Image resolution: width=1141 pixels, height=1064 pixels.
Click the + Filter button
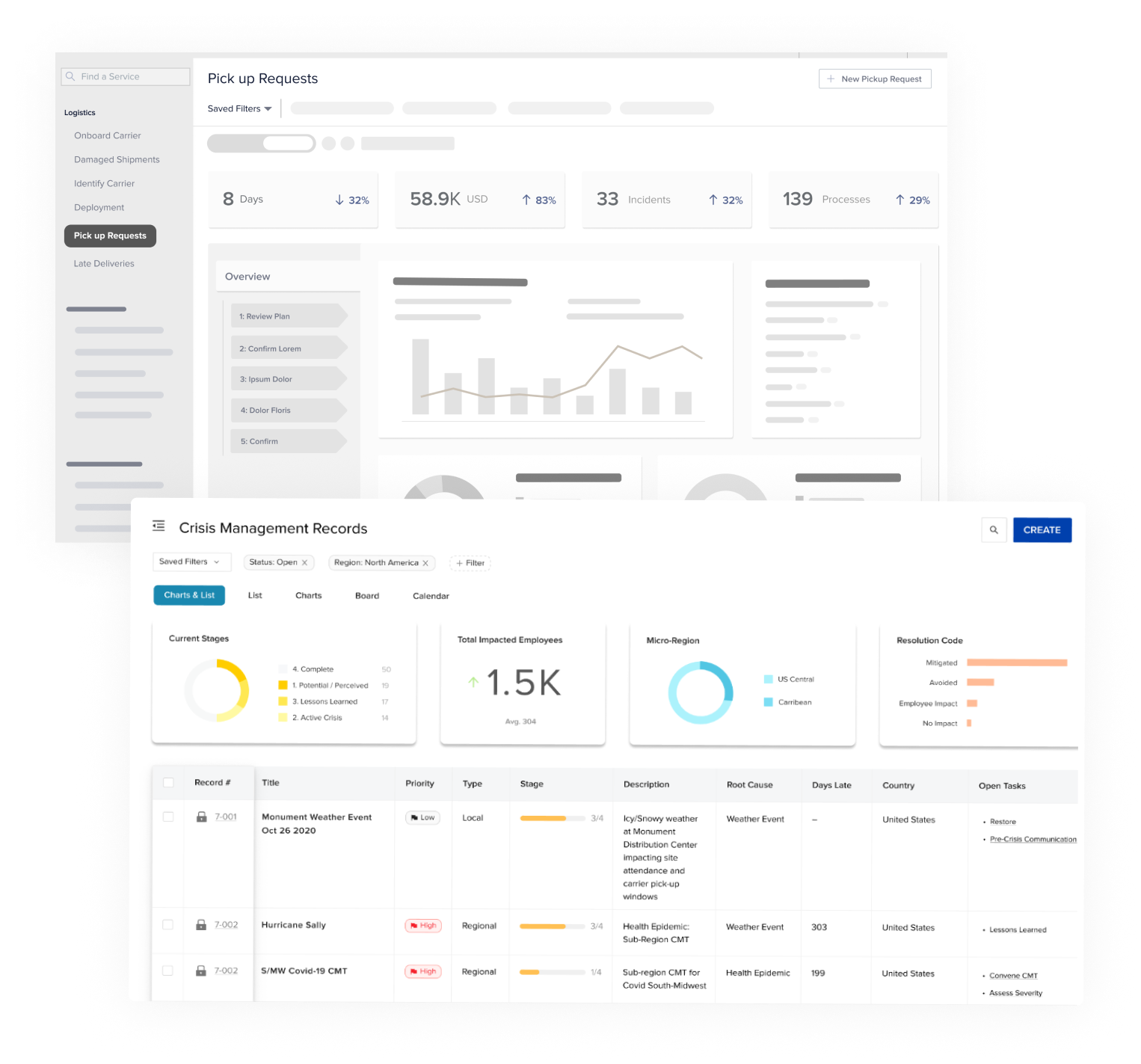(x=470, y=563)
